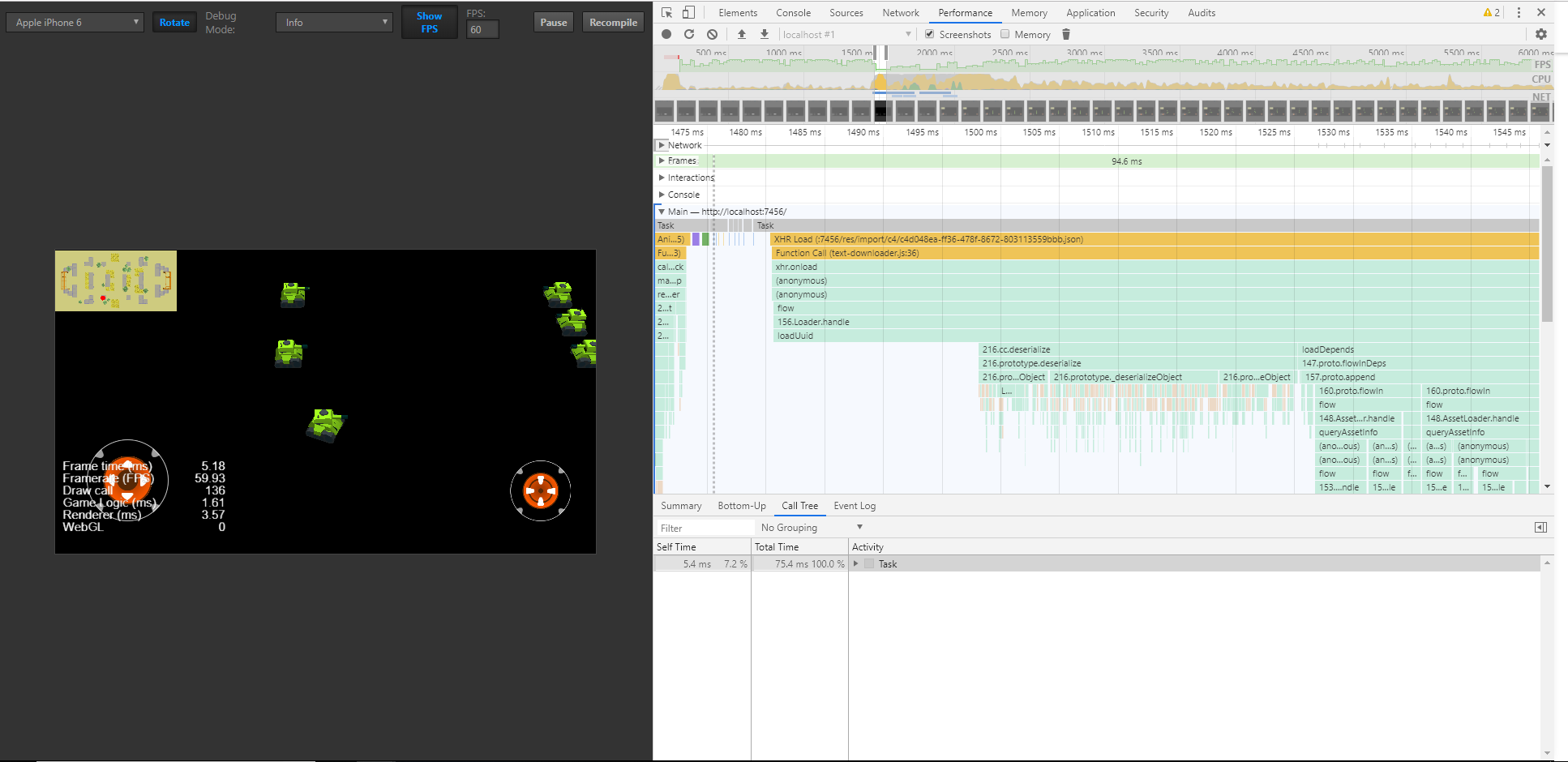Screen dimensions: 1568x762
Task: Click the load profile upload icon
Action: tap(742, 34)
